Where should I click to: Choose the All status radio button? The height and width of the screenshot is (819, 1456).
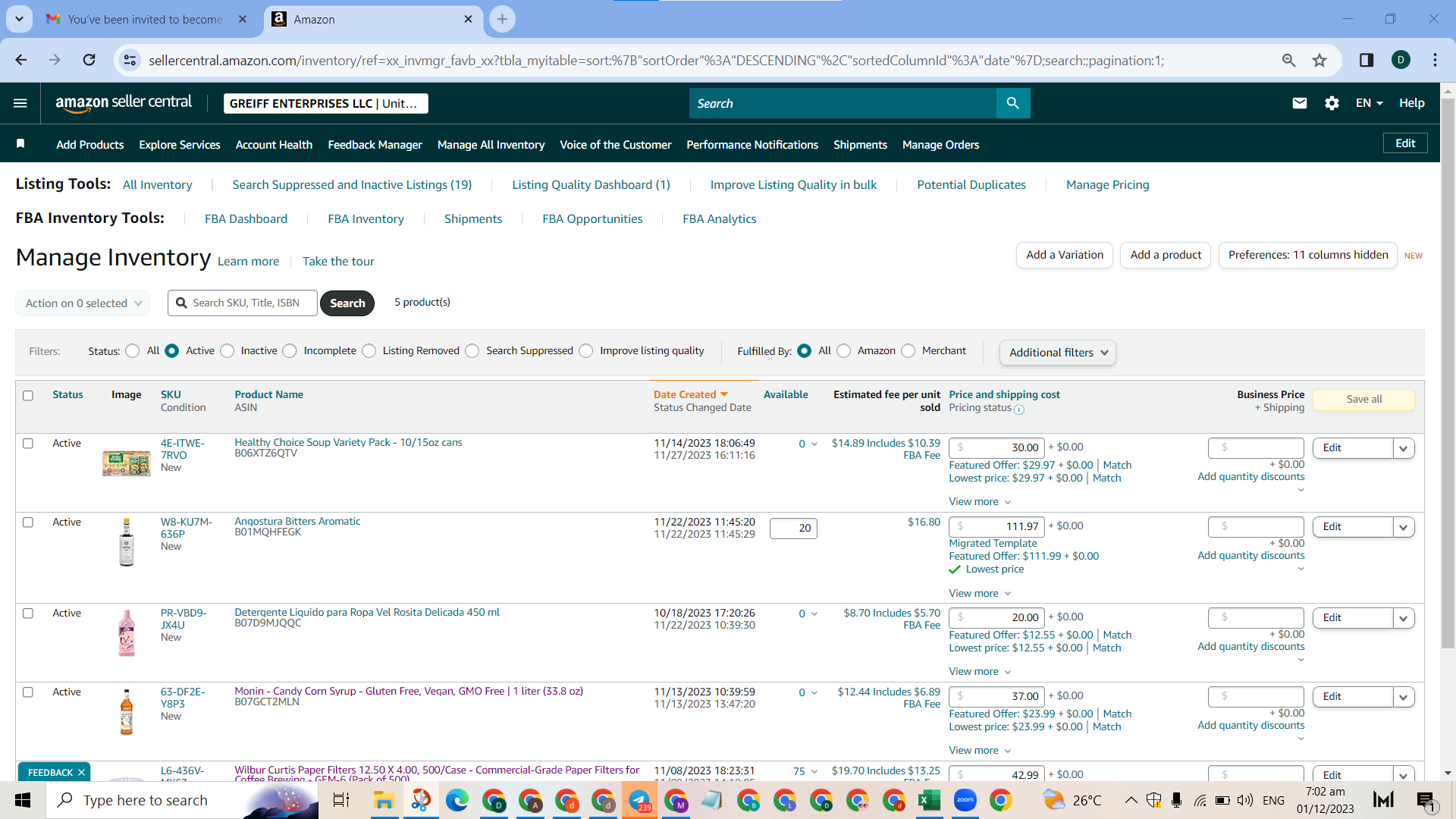(x=133, y=350)
